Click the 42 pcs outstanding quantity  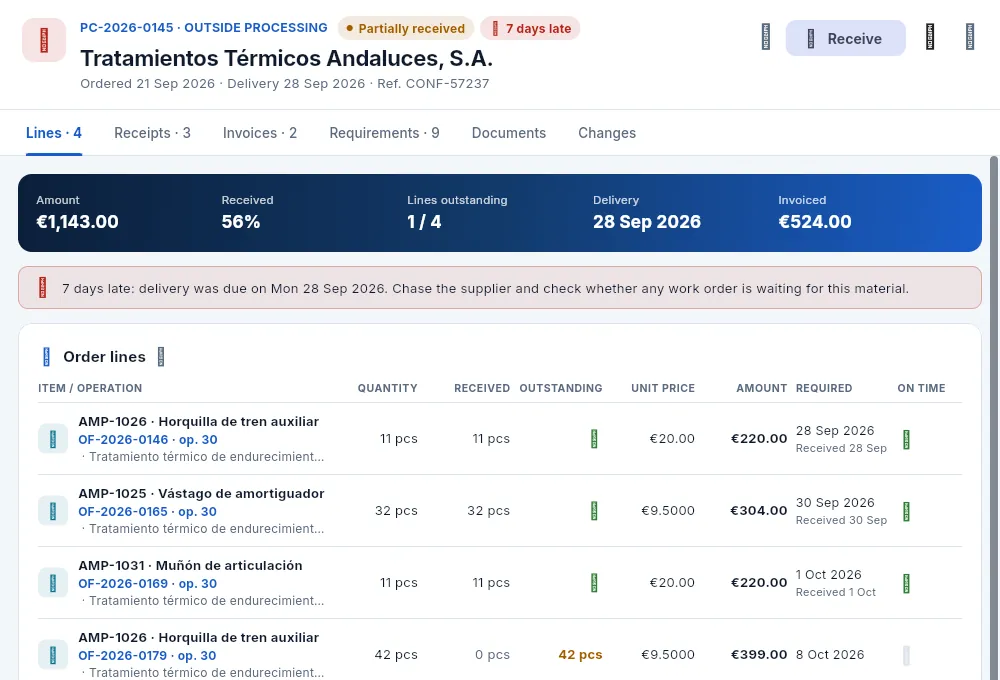[580, 655]
